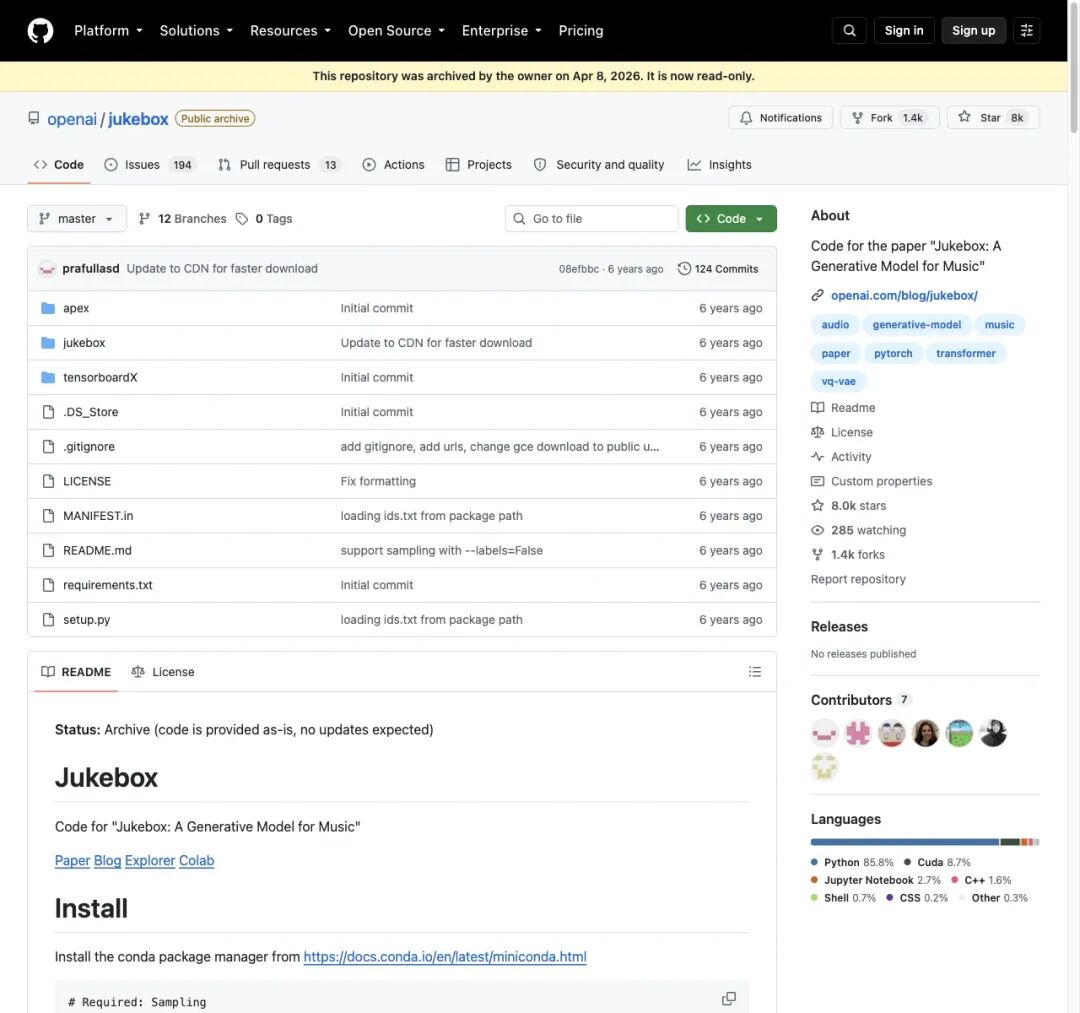Click the setup.py file icon
This screenshot has width=1080, height=1013.
point(48,620)
